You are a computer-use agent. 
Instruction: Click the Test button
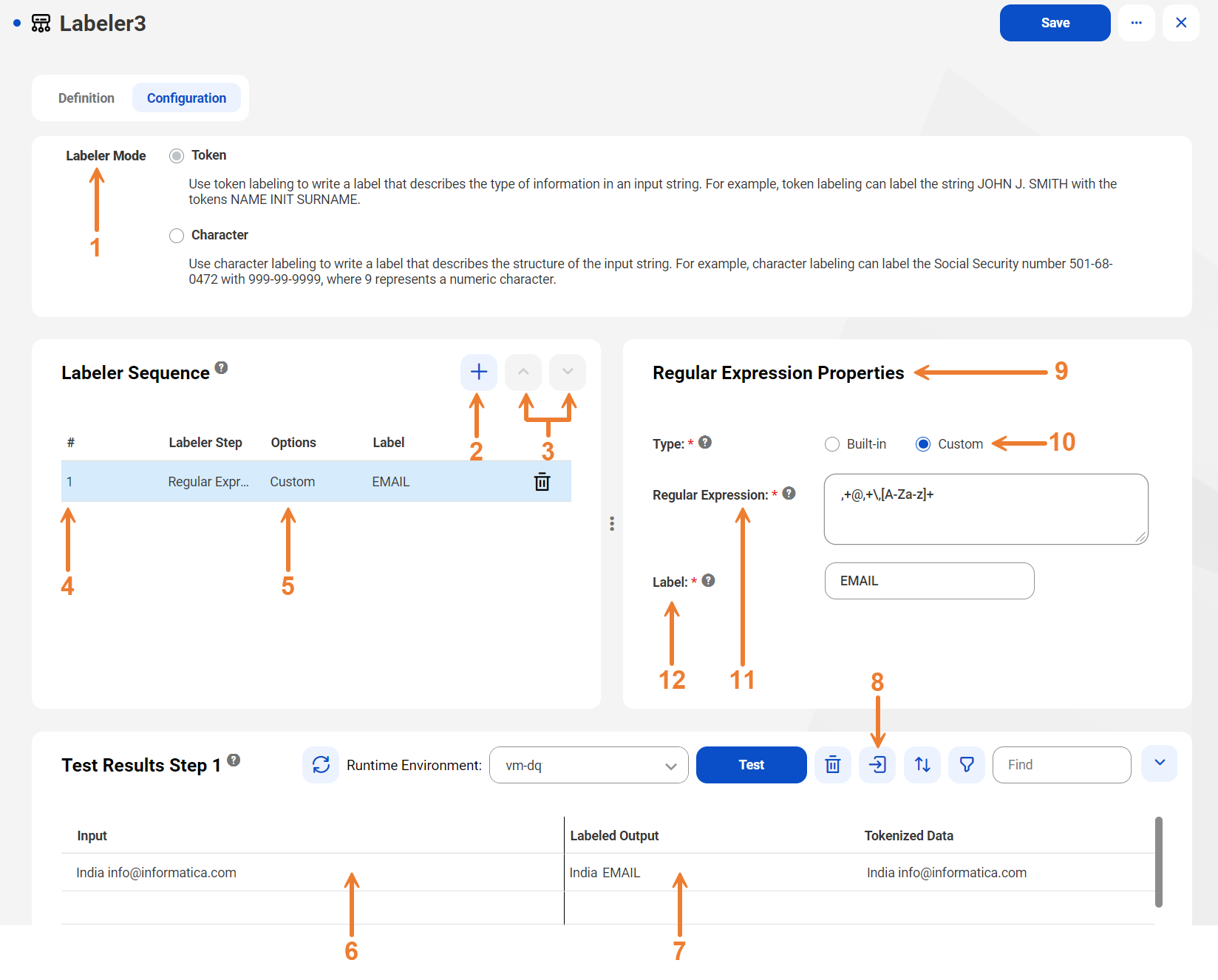tap(751, 765)
